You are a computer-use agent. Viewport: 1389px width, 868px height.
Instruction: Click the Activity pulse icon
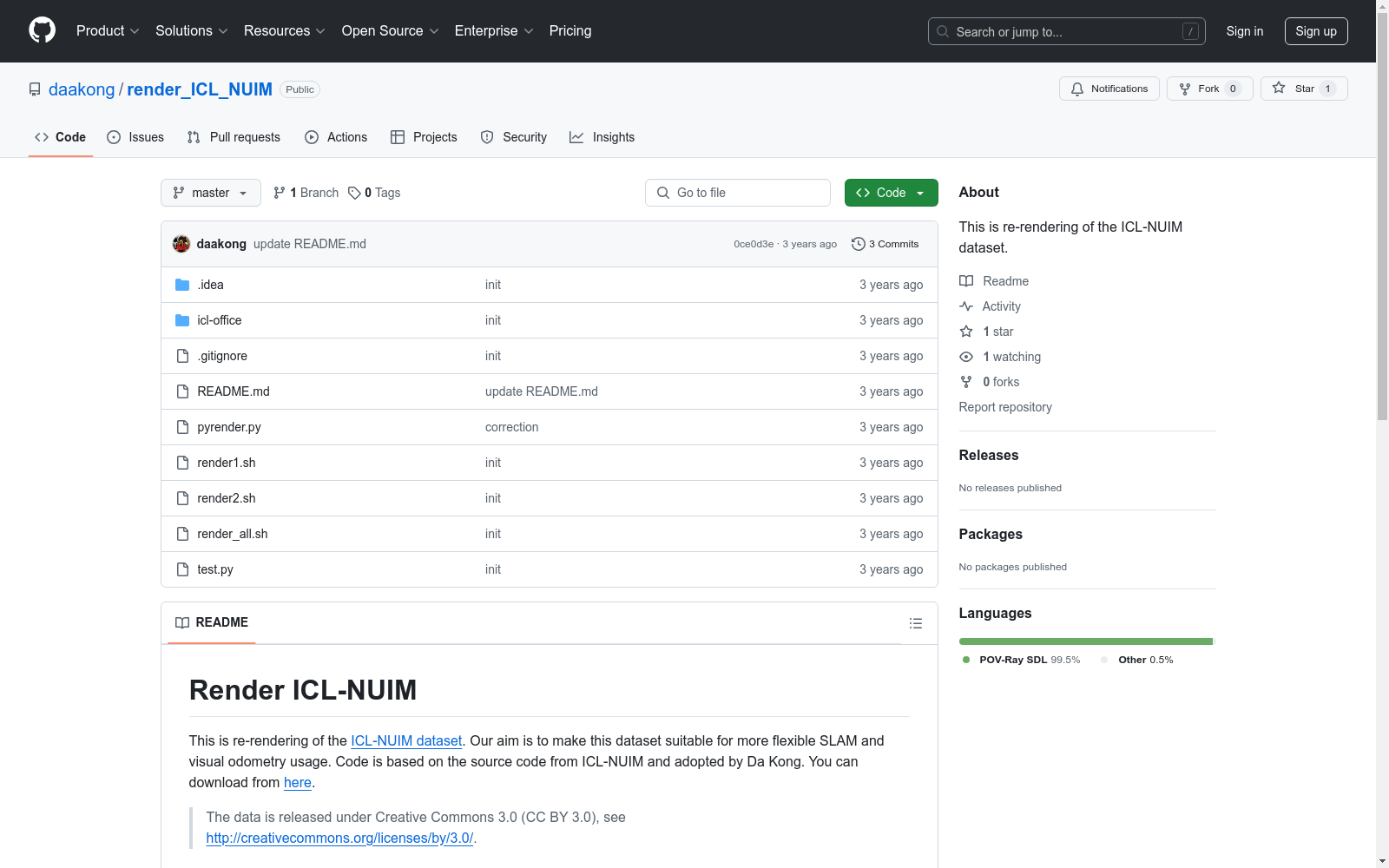pyautogui.click(x=966, y=306)
